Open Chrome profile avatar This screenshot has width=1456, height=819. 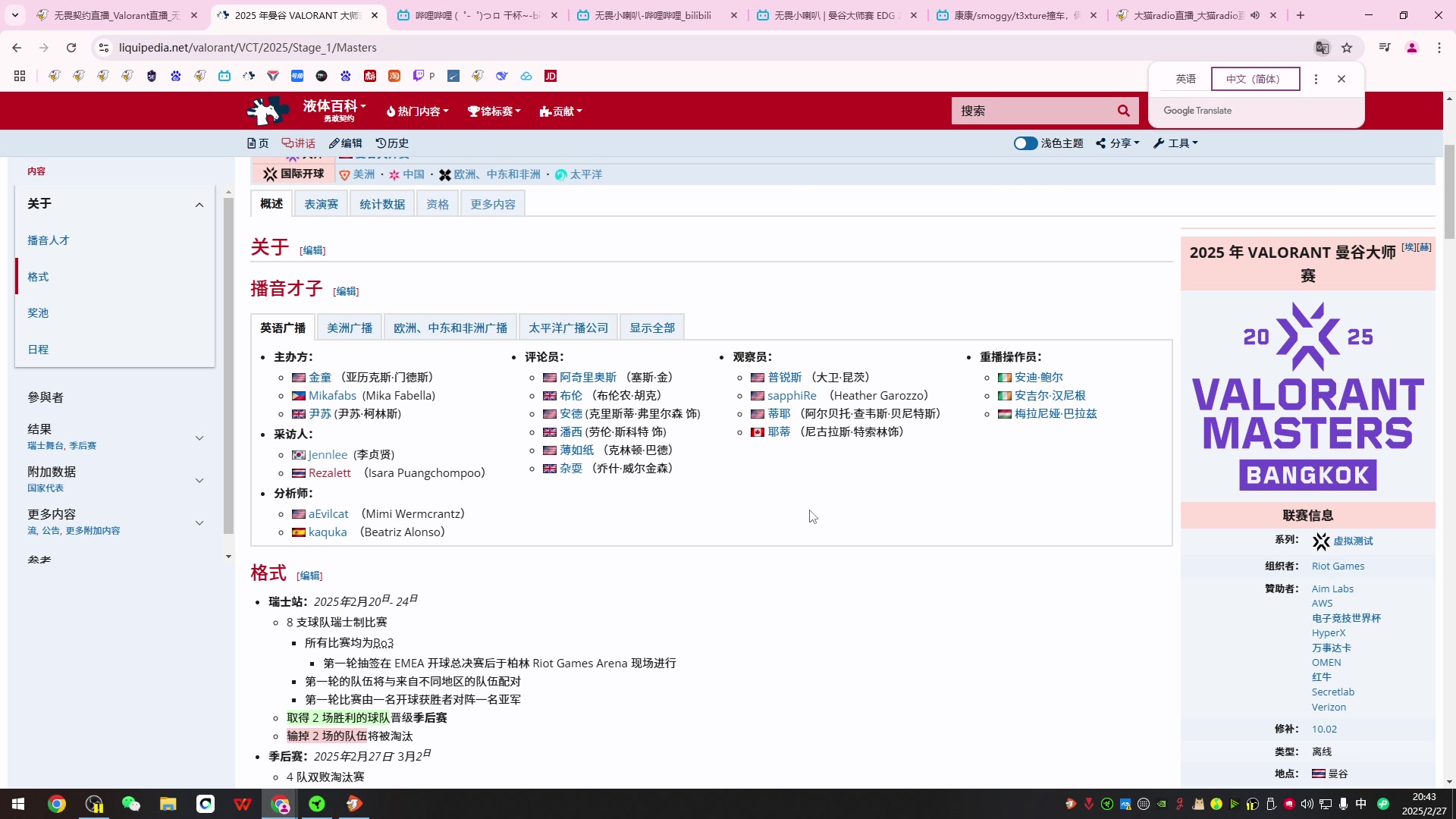pos(1412,48)
